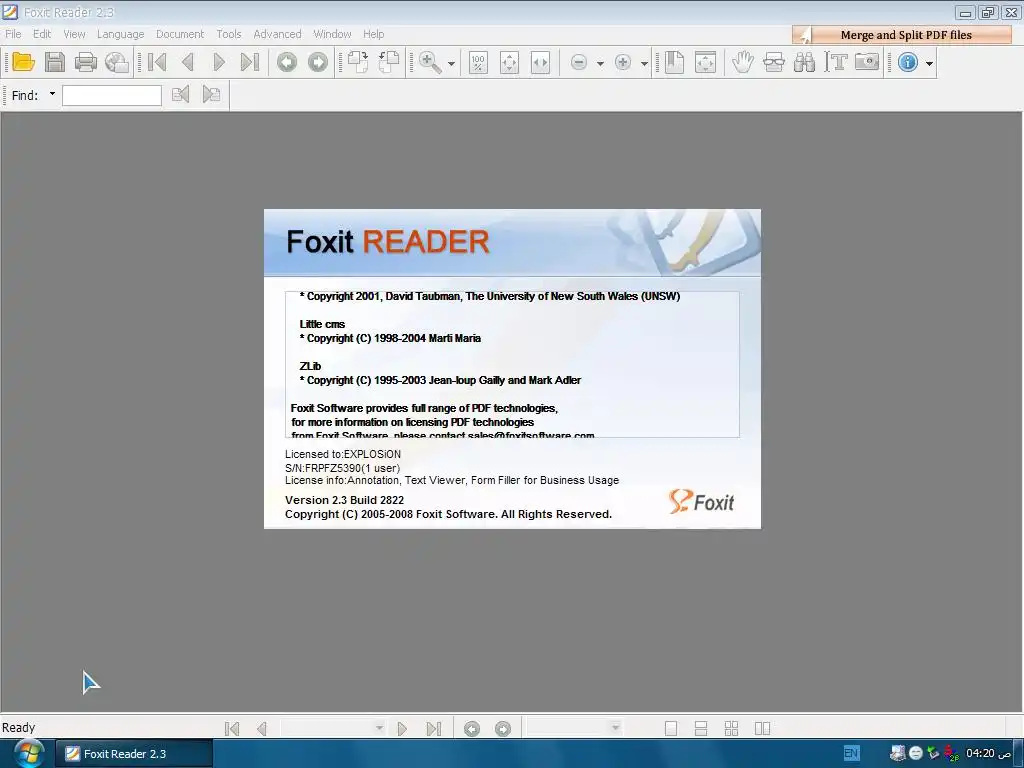The width and height of the screenshot is (1024, 768).
Task: Open status bar page number combo box
Action: (333, 728)
